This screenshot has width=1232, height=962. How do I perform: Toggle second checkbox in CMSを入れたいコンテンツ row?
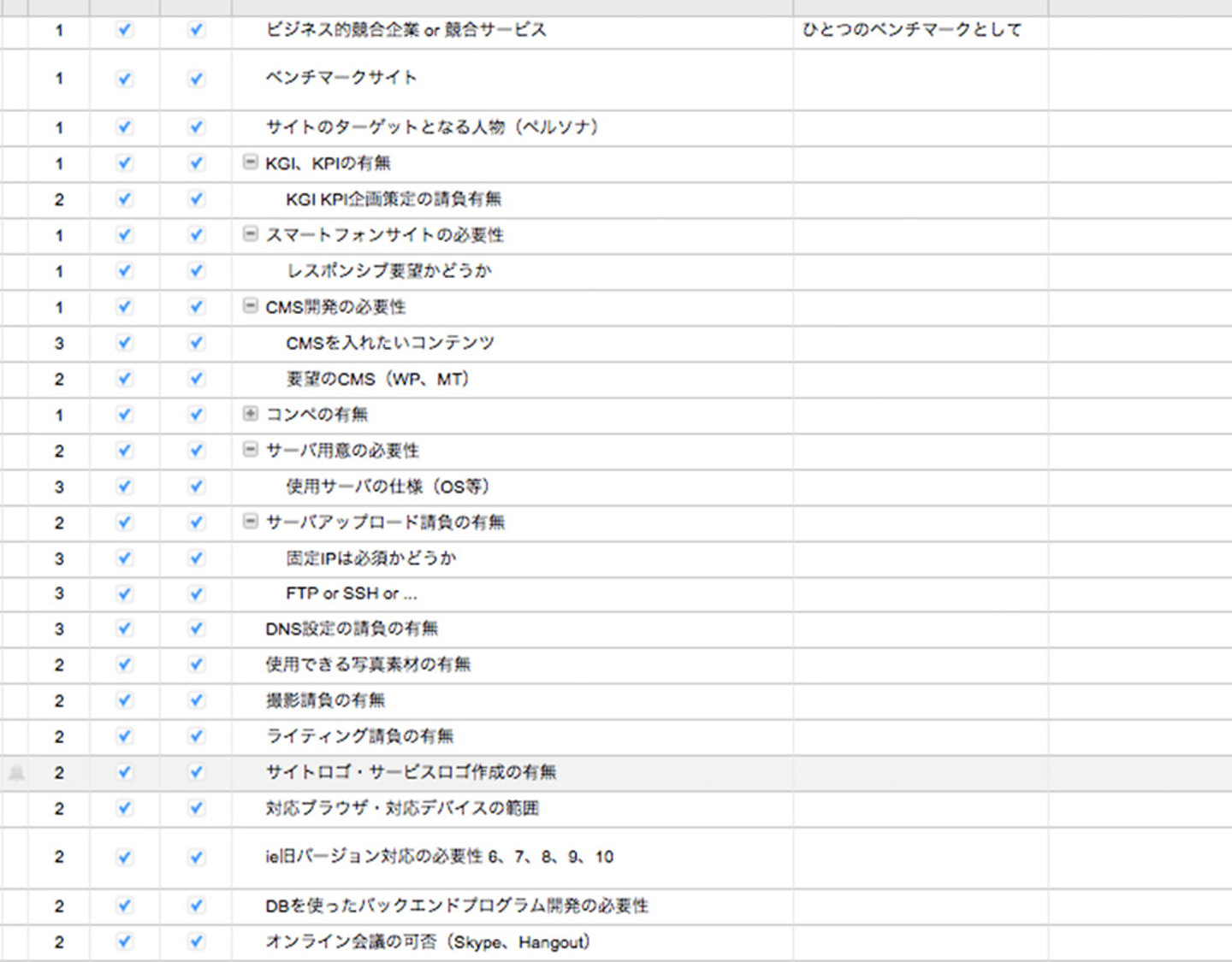pos(197,343)
